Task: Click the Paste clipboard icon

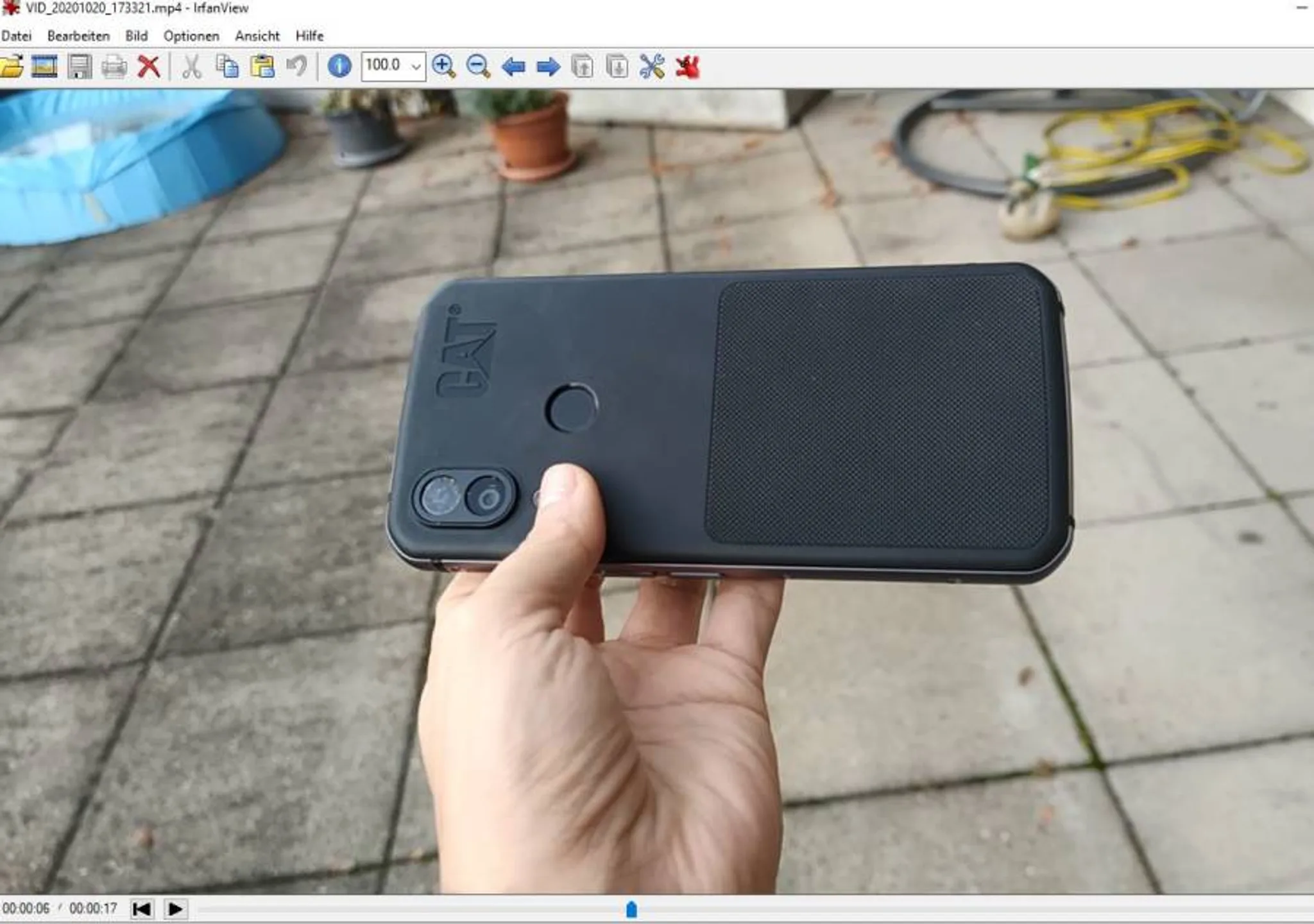Action: click(x=262, y=66)
